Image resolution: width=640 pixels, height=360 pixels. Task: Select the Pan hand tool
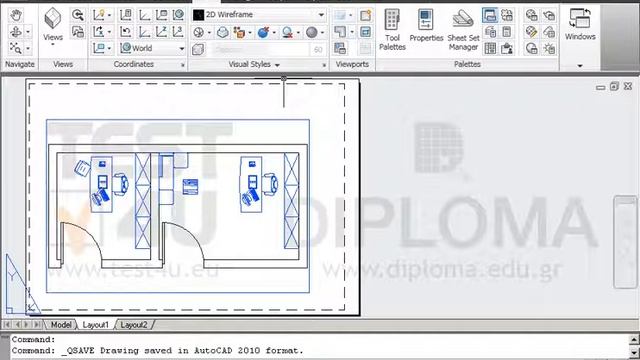pos(16,16)
